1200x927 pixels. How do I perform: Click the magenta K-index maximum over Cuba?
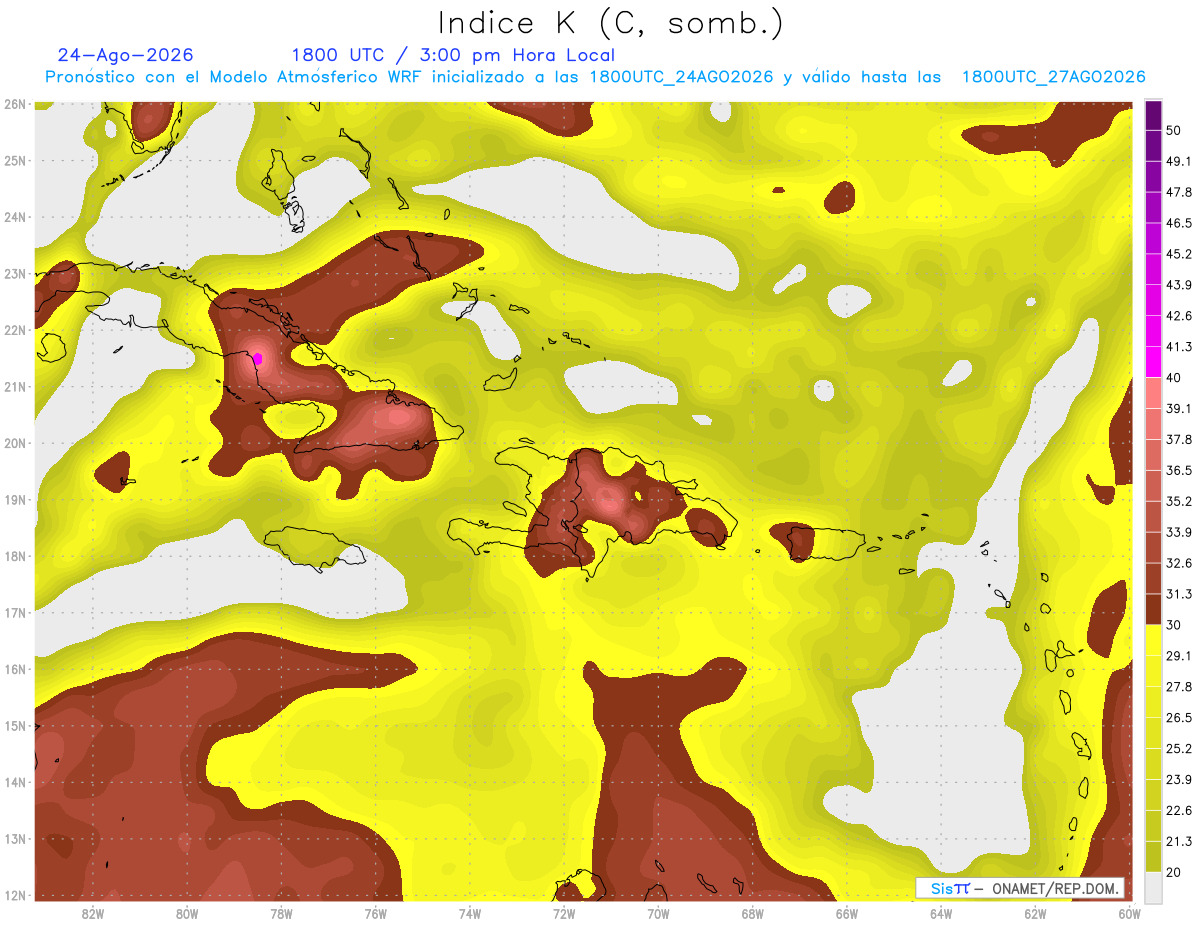pyautogui.click(x=258, y=359)
